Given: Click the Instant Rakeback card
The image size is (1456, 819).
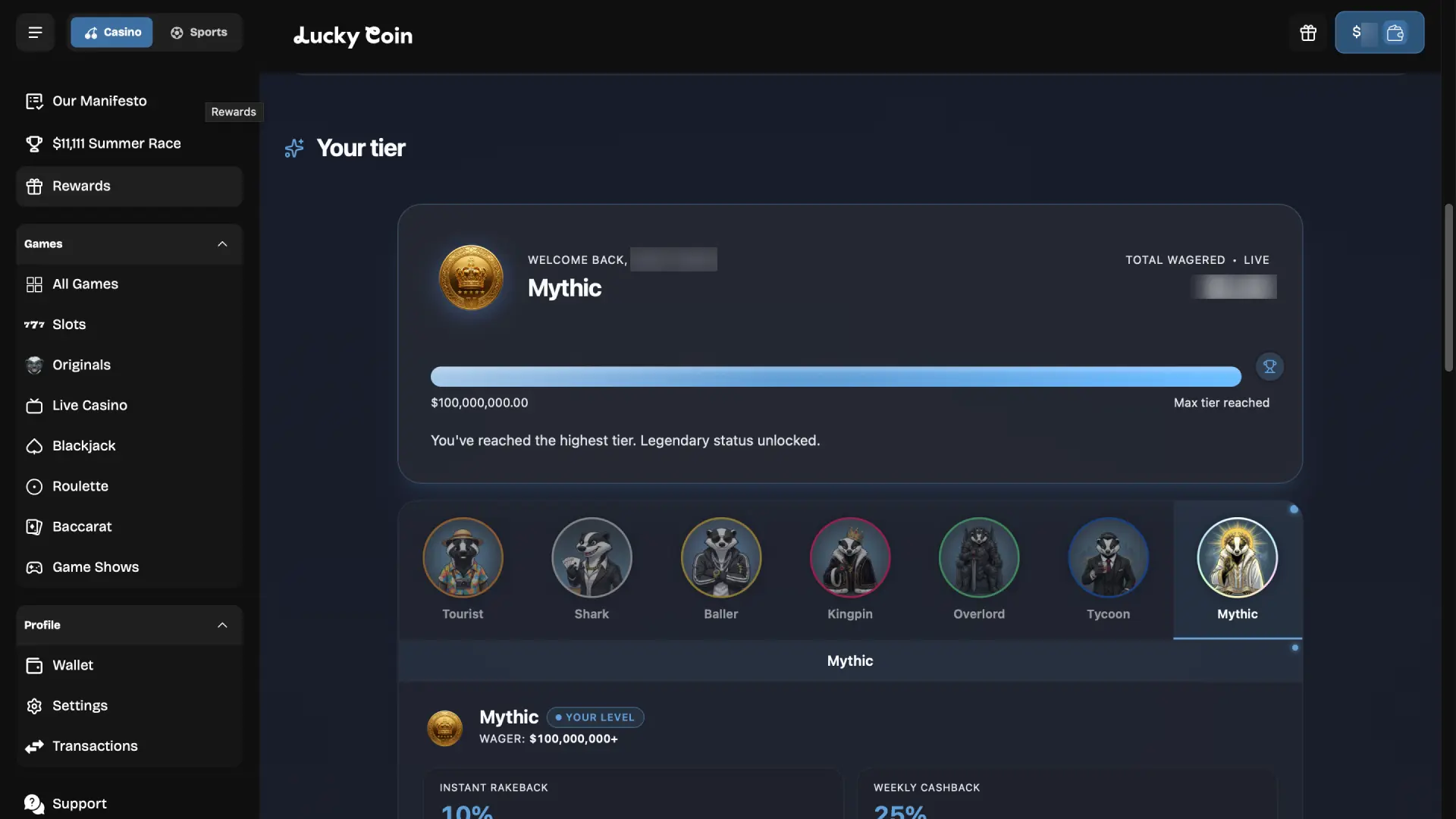Looking at the screenshot, I should 632,794.
